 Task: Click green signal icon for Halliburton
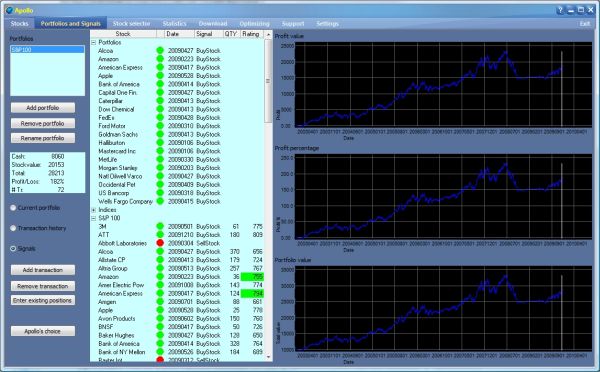point(160,143)
